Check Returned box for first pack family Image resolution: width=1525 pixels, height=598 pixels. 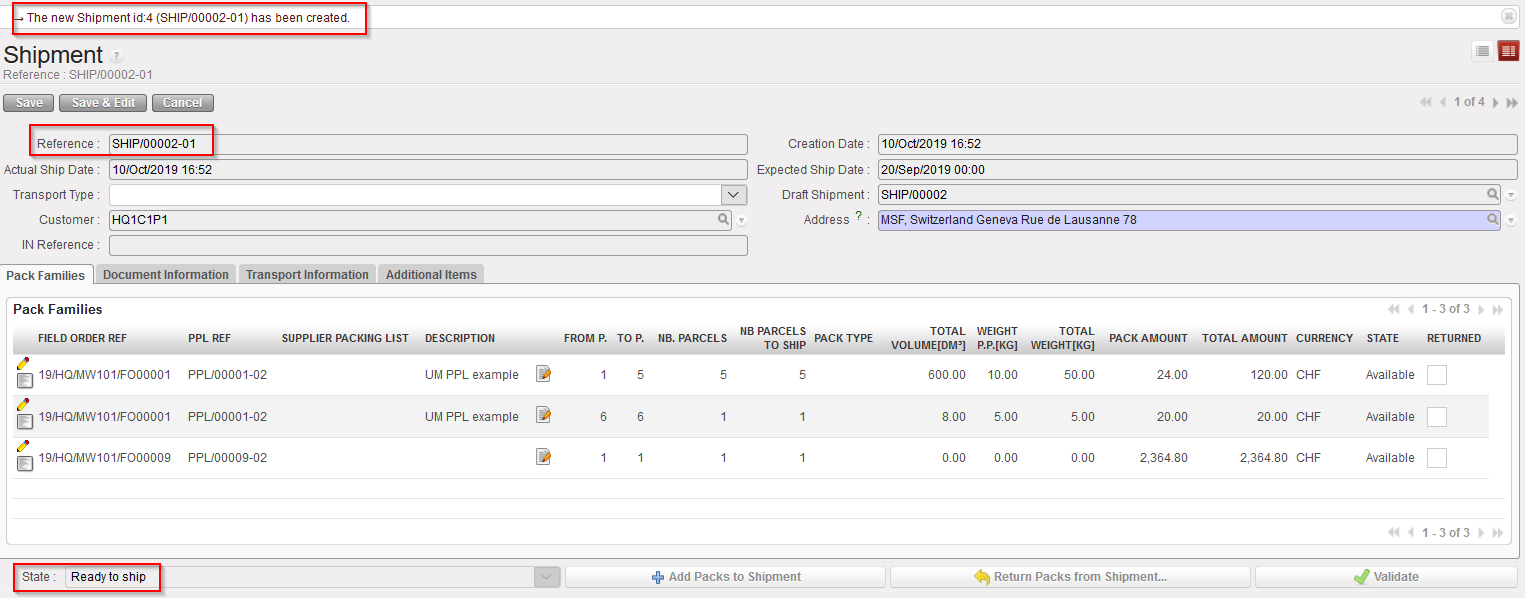click(1436, 375)
